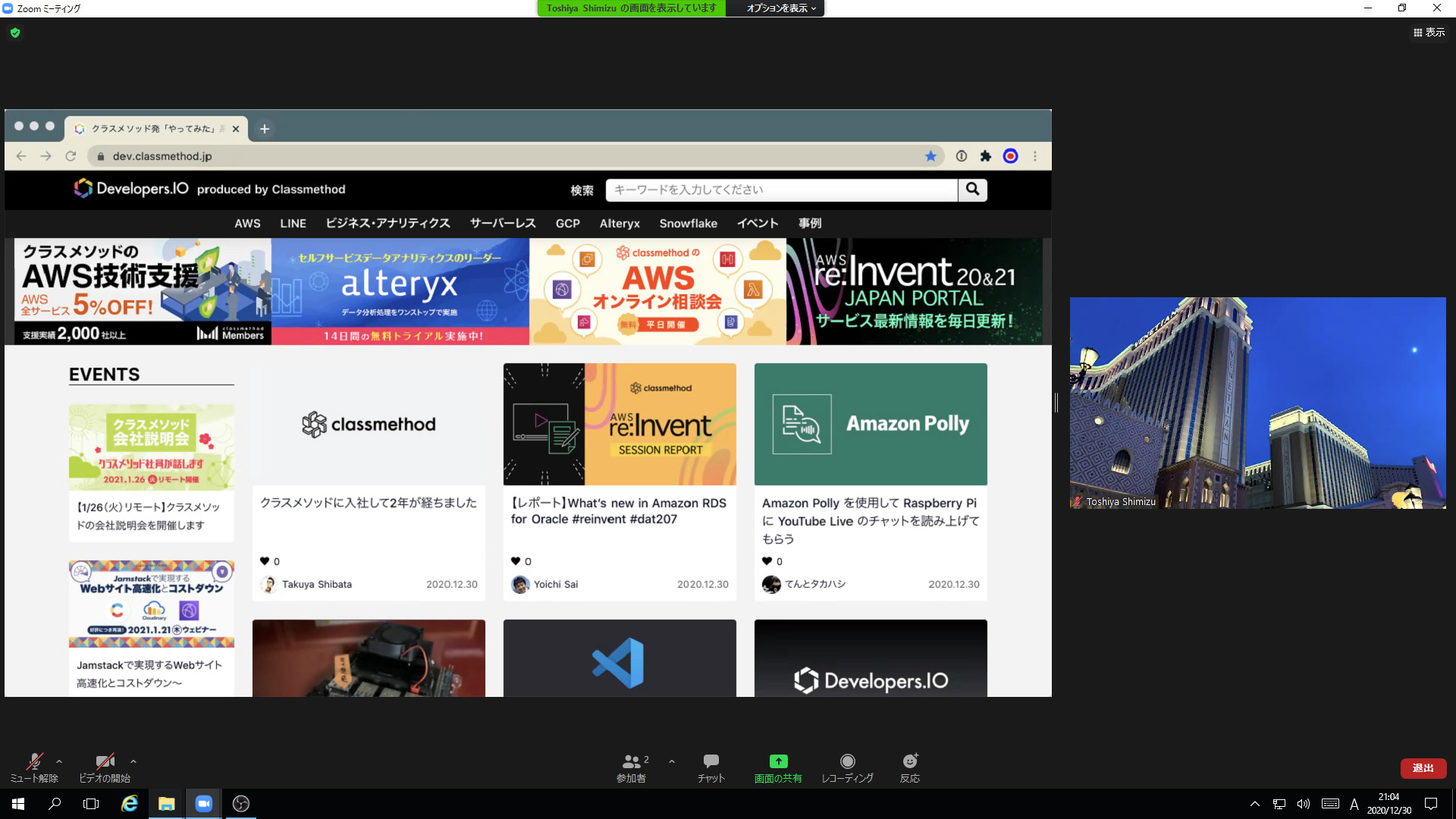Select the イベント navigation menu item

tap(758, 224)
